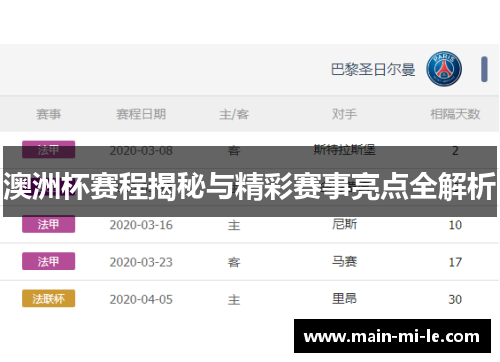Click the 法甲 tag on the 2020-03-08 row
The height and width of the screenshot is (362, 500).
[49, 150]
